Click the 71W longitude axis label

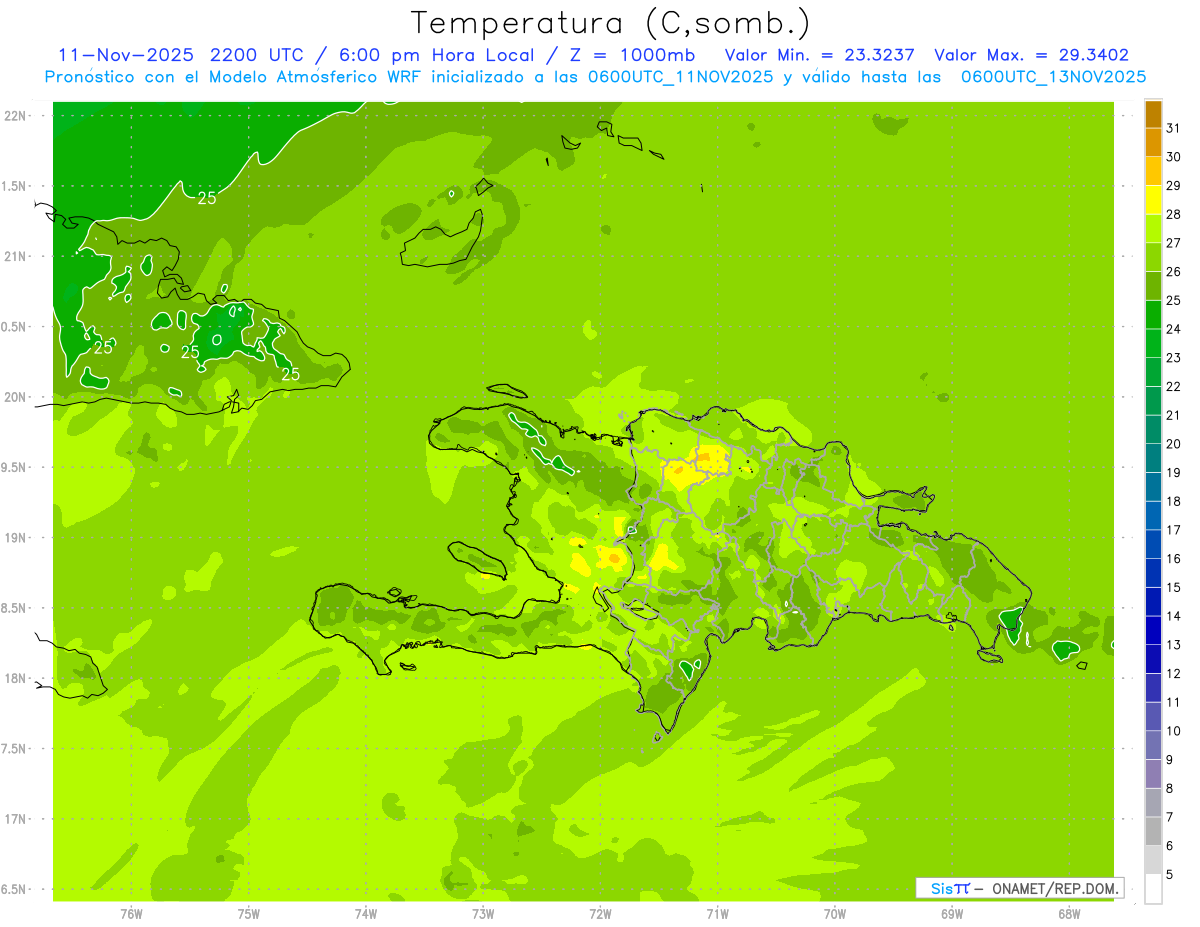pyautogui.click(x=717, y=914)
